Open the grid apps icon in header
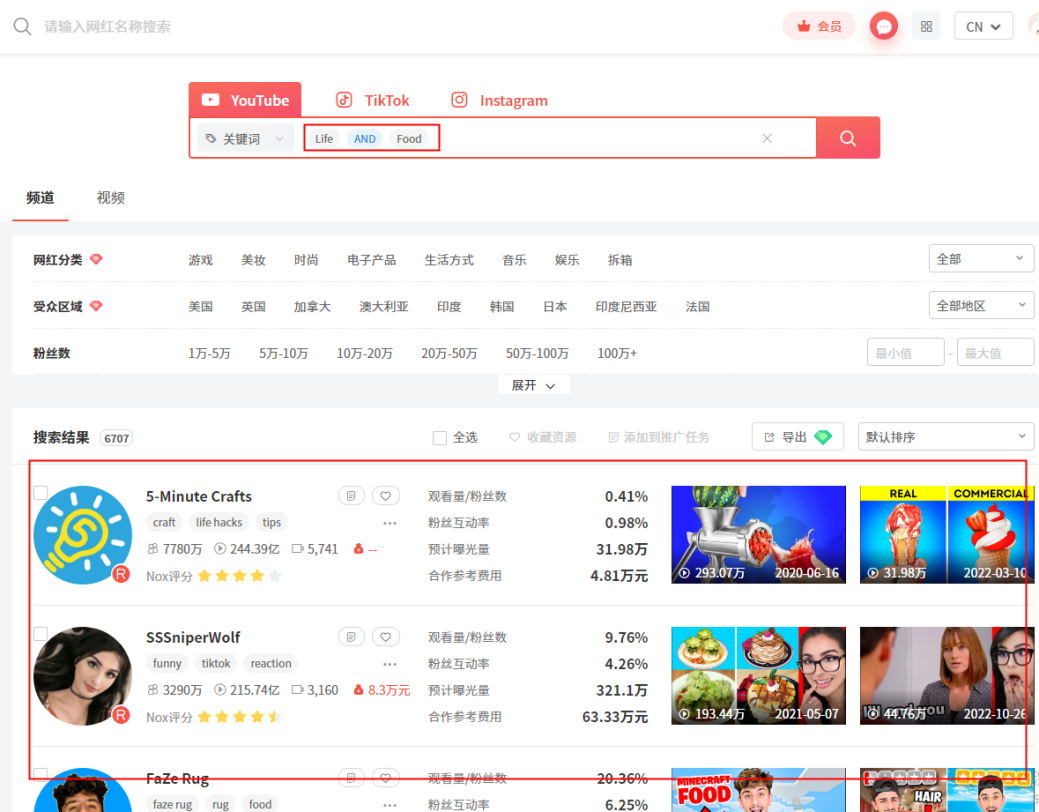The width and height of the screenshot is (1039, 812). point(926,26)
